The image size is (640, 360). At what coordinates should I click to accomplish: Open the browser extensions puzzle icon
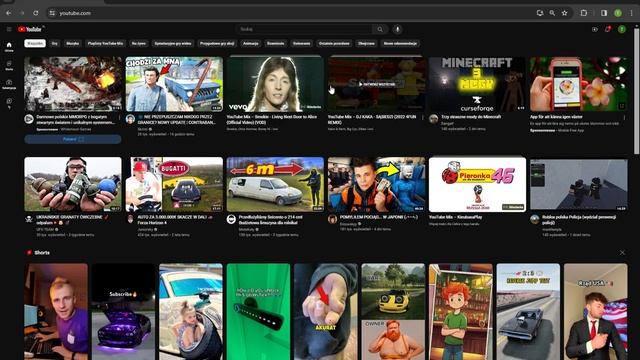(584, 13)
